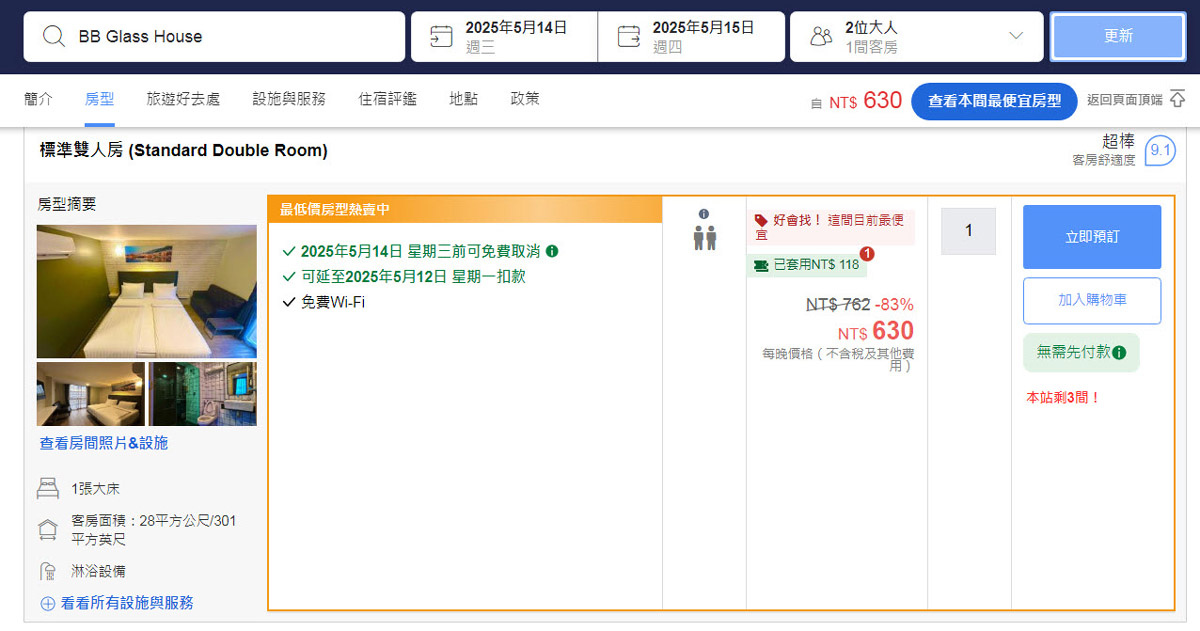
Task: Open the main bedroom photo thumbnail
Action: pyautogui.click(x=146, y=291)
